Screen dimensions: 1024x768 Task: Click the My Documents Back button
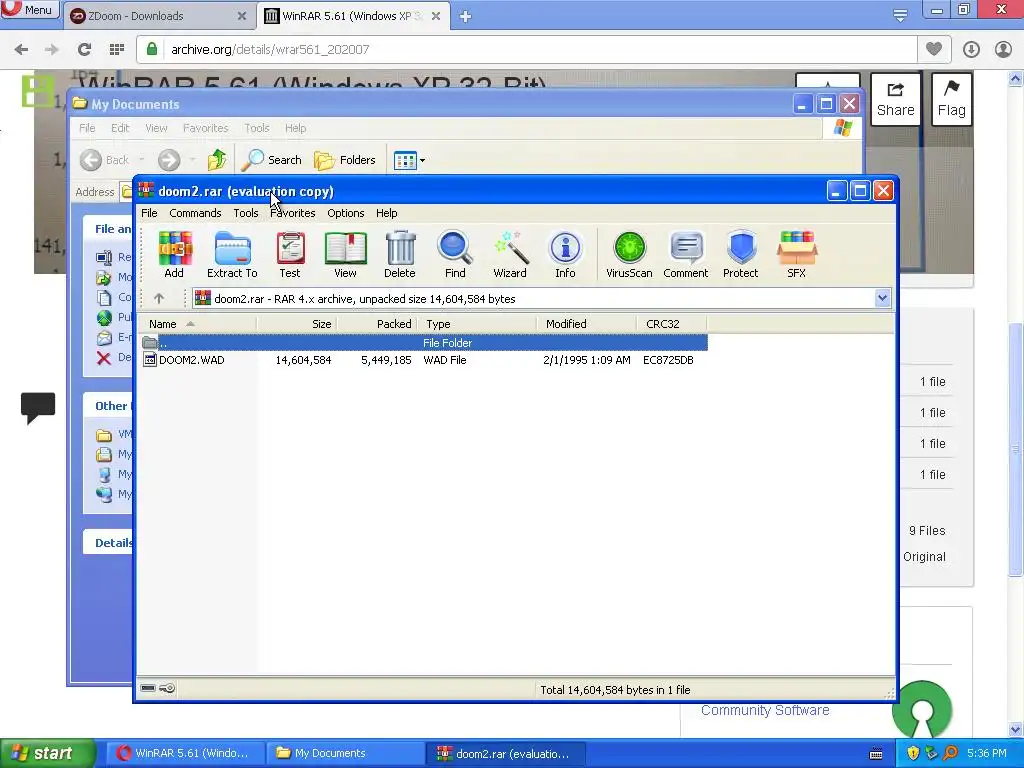[x=104, y=159]
